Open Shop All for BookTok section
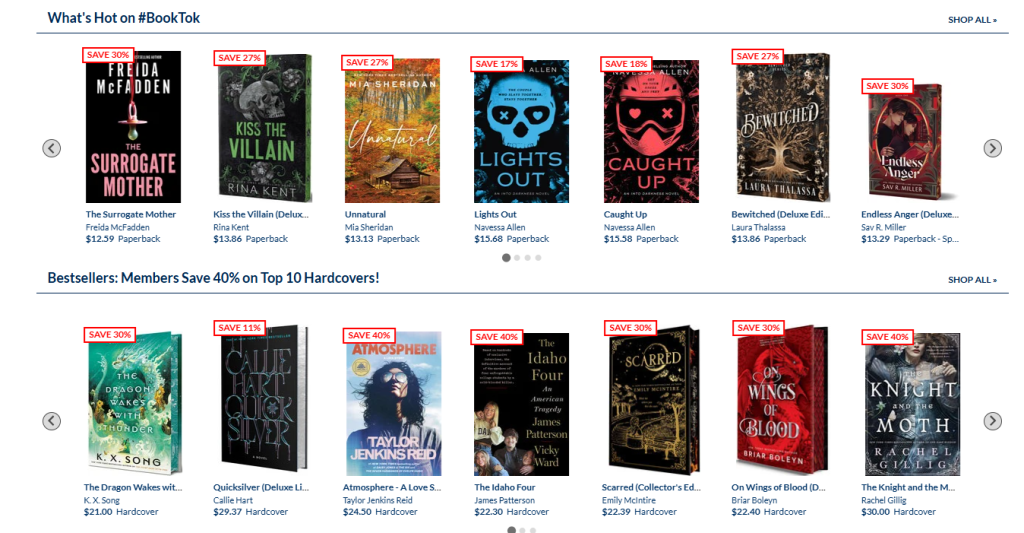The image size is (1024, 533). coord(972,20)
